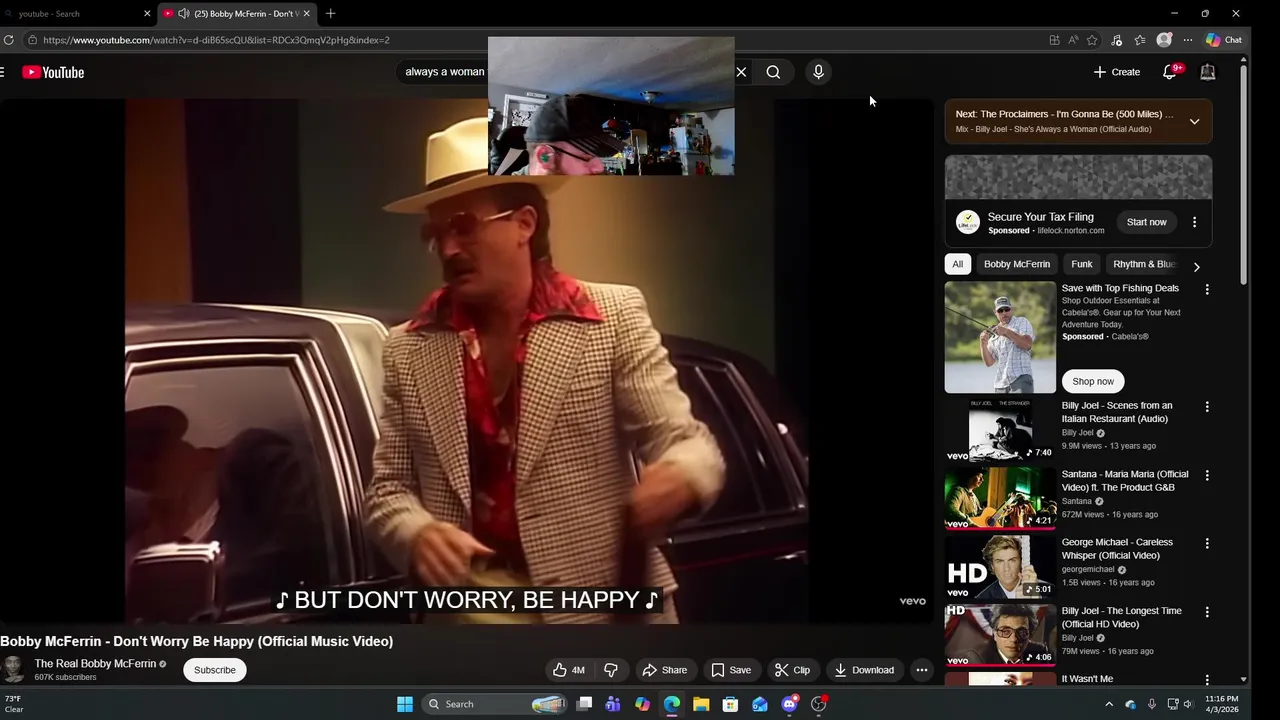Image resolution: width=1280 pixels, height=720 pixels.
Task: Open the Windows Start menu
Action: [405, 704]
